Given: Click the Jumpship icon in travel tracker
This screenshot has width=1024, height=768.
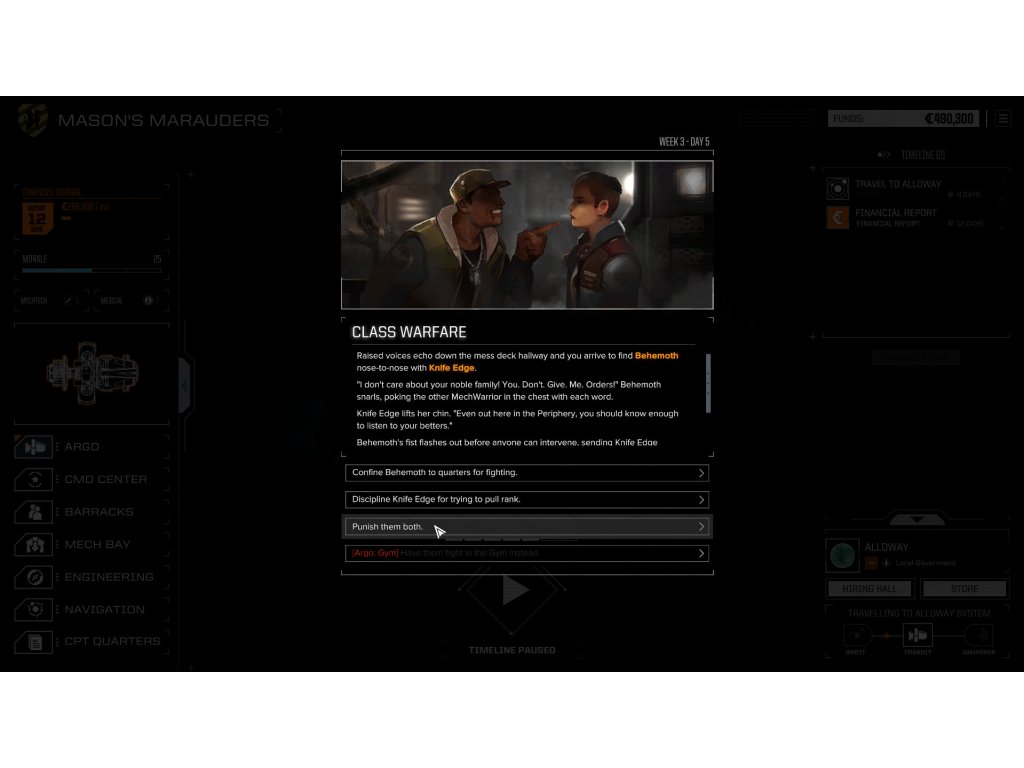Looking at the screenshot, I should 978,635.
